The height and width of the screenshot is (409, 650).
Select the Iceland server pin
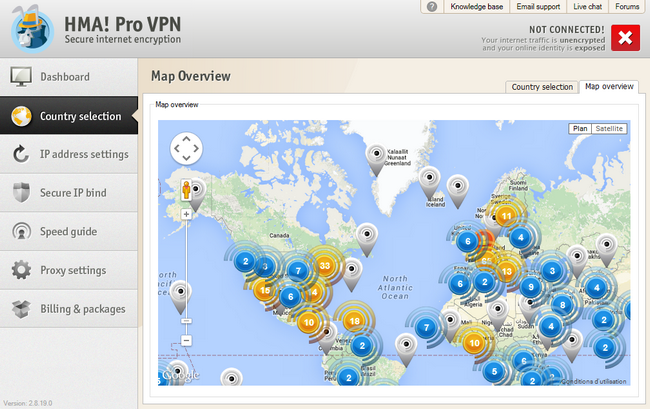coord(429,182)
